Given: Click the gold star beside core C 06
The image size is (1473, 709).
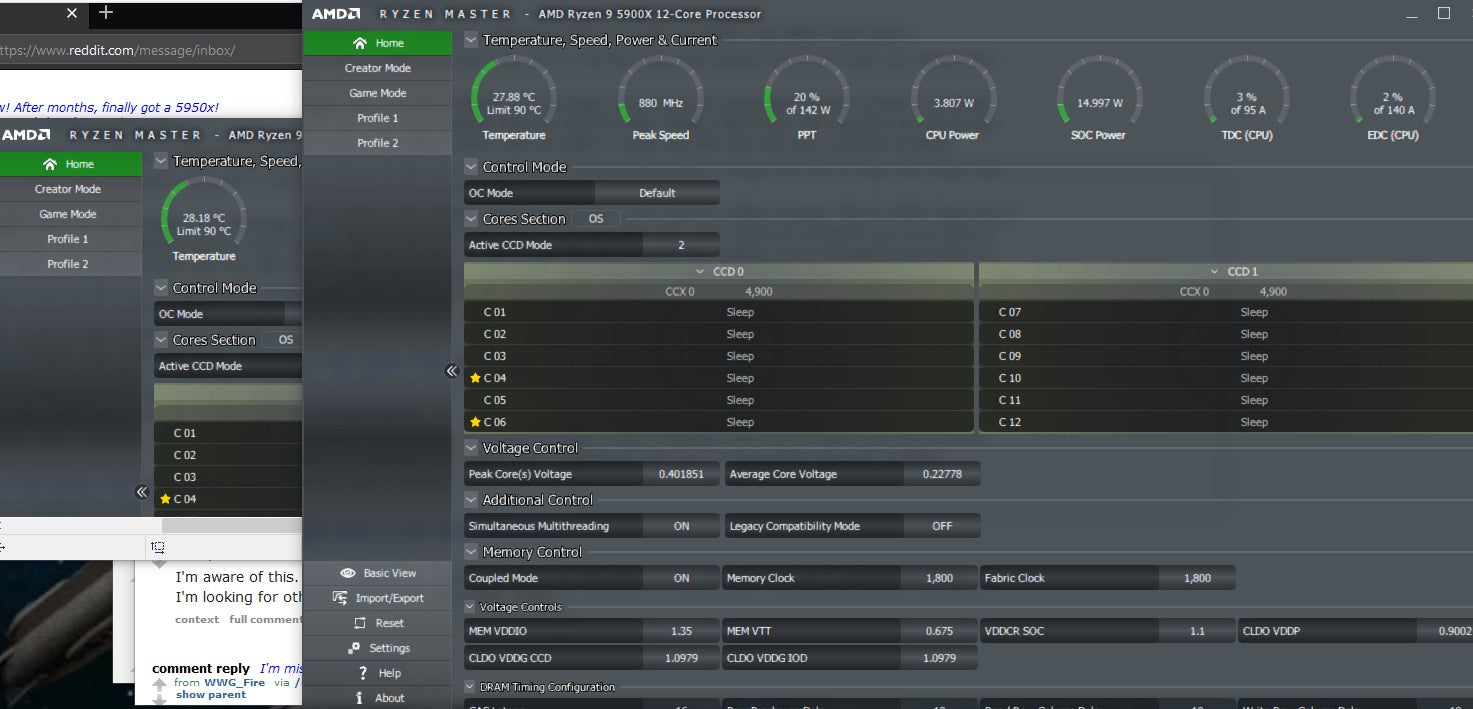Looking at the screenshot, I should pyautogui.click(x=475, y=422).
